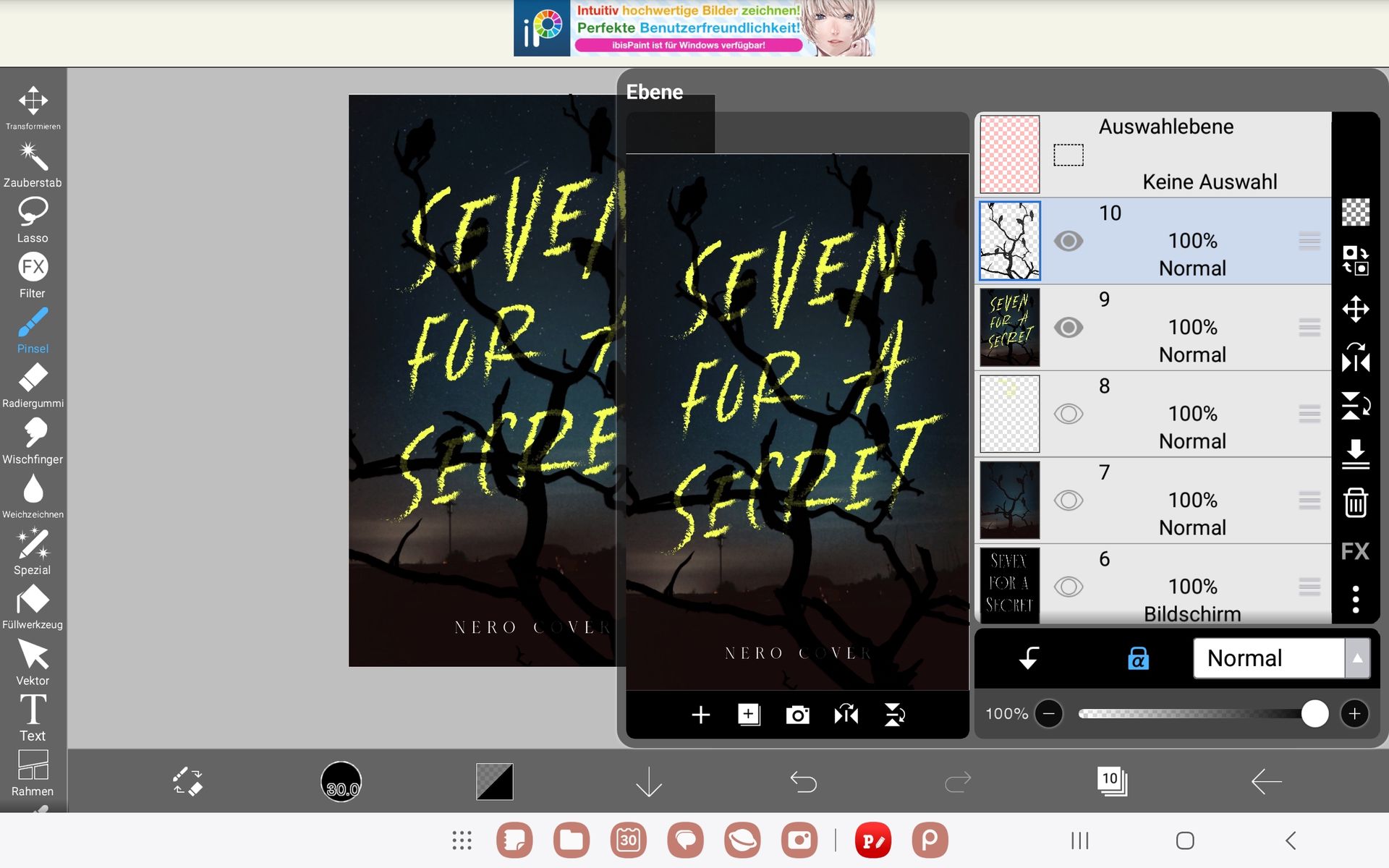Select the Füllwerkzeug bucket tool
The width and height of the screenshot is (1389, 868).
33,607
